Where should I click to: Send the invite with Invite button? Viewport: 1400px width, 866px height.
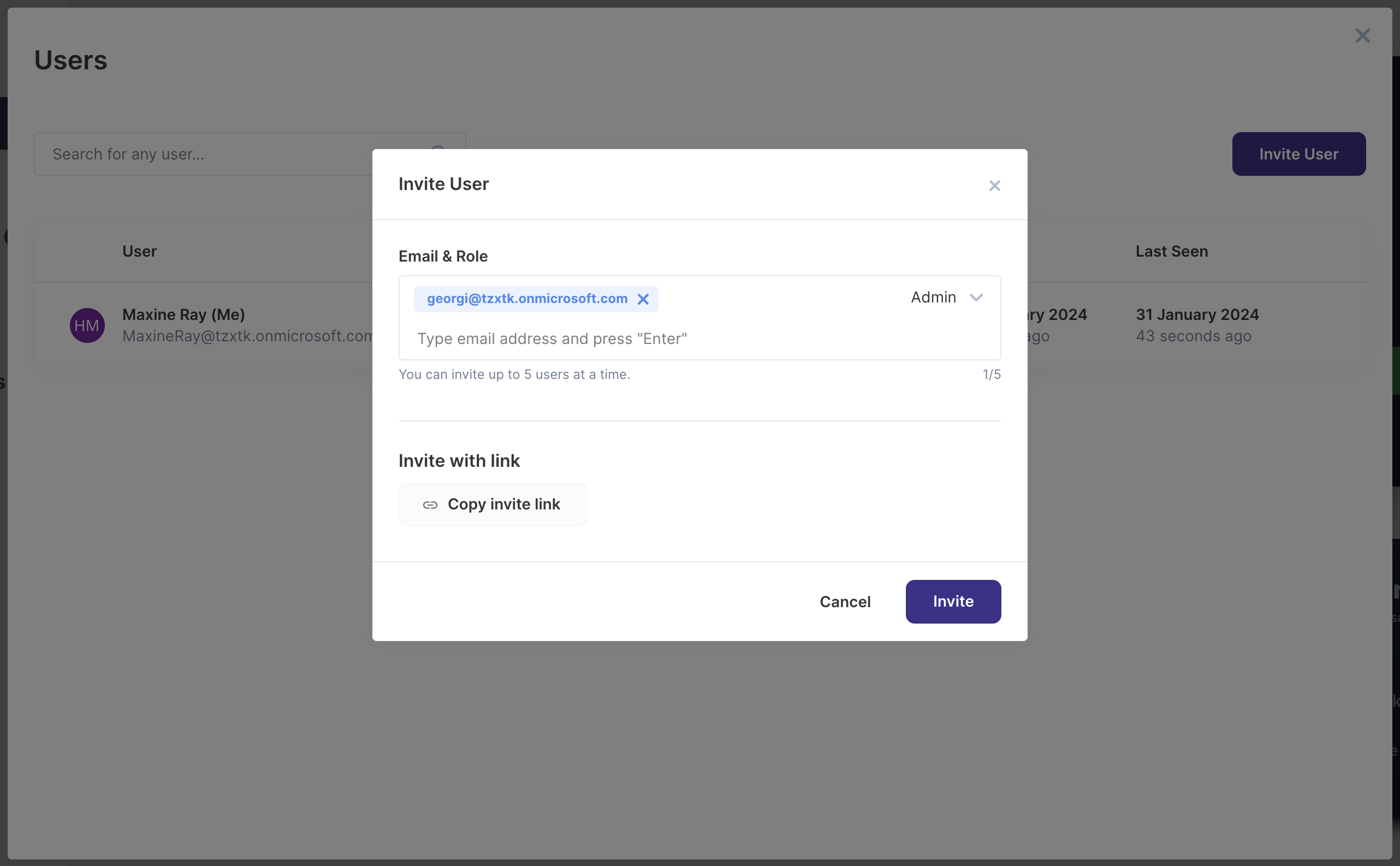coord(953,601)
